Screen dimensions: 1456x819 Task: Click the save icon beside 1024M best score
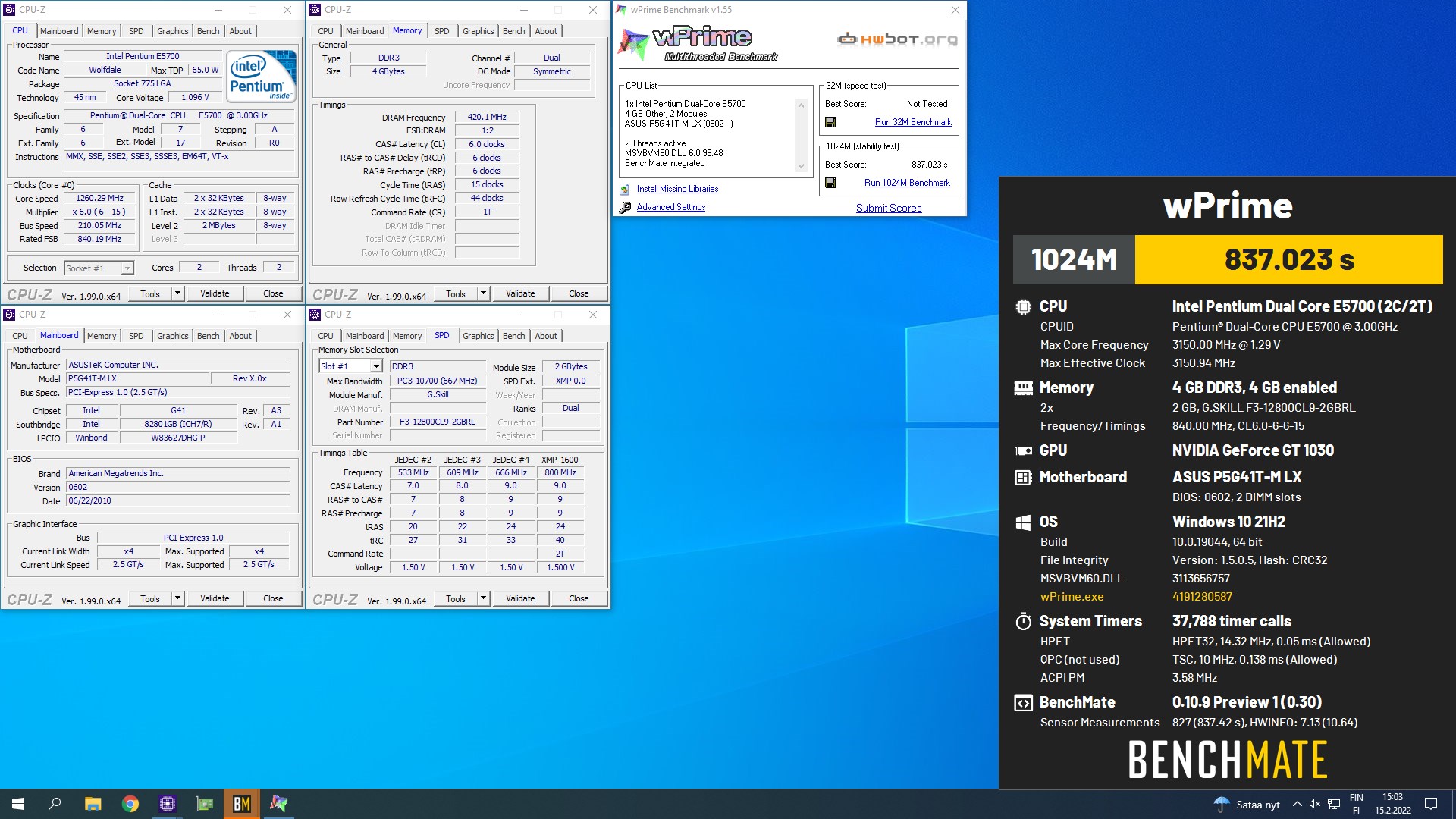(830, 183)
